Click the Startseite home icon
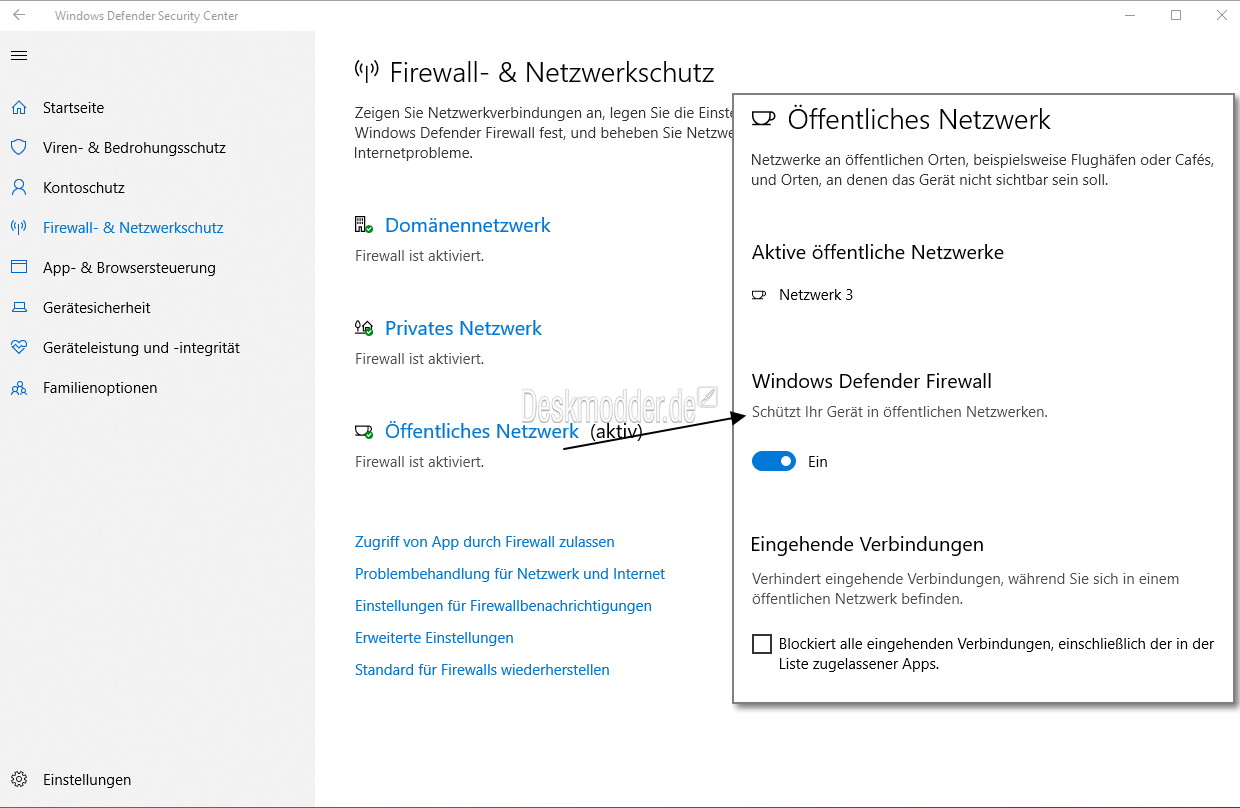This screenshot has width=1240, height=808. [18, 108]
